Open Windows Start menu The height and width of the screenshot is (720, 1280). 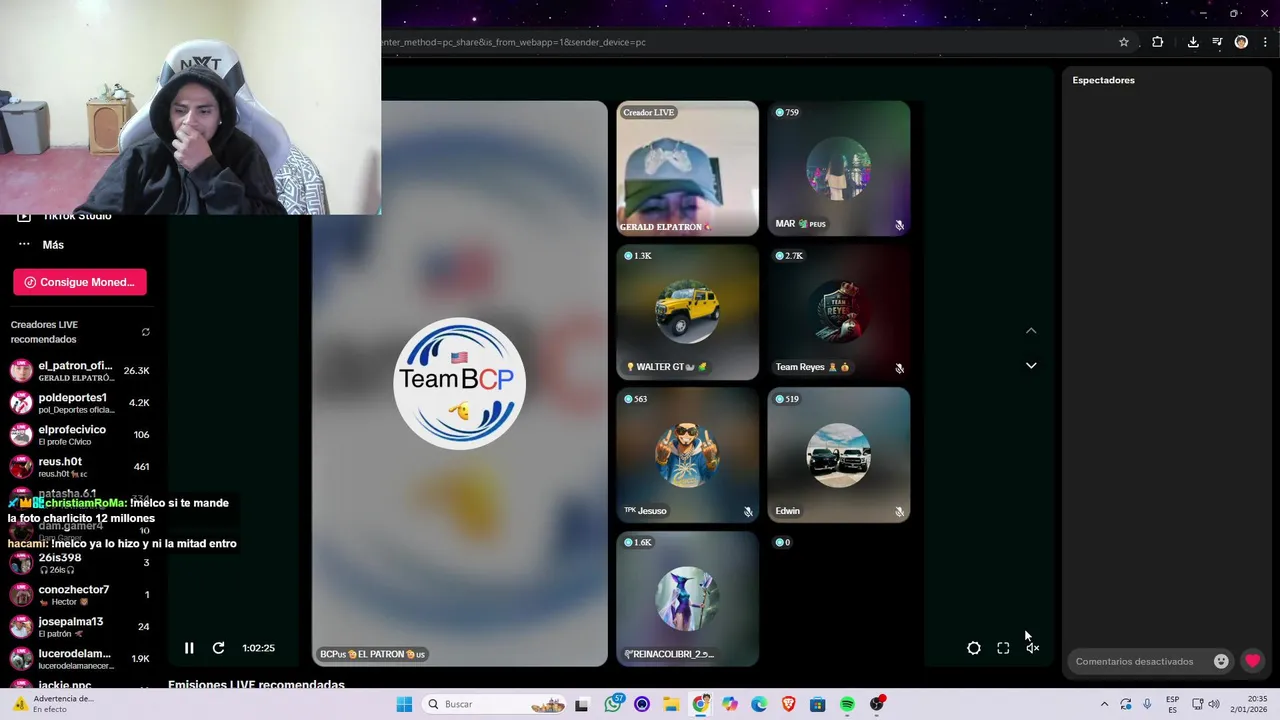coord(404,704)
